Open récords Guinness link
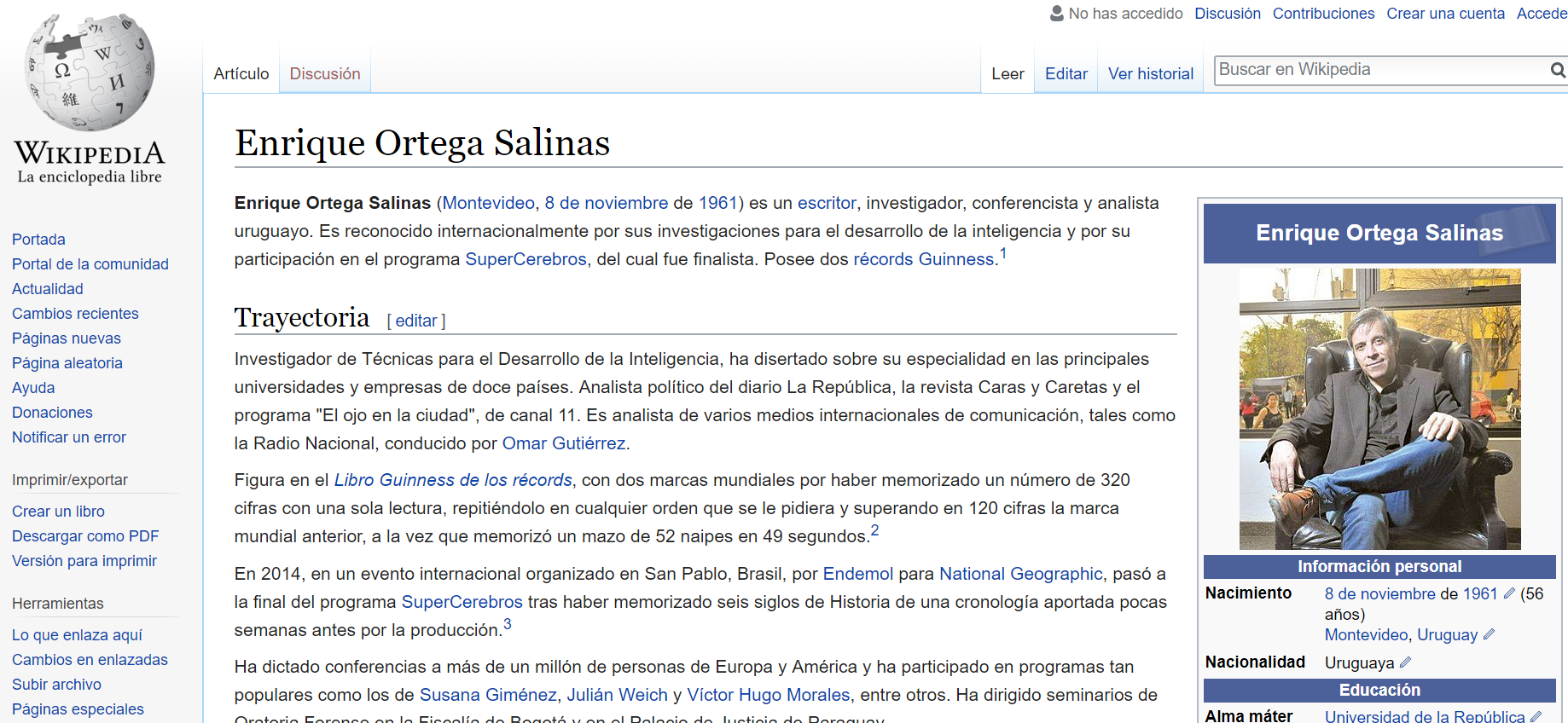1568x723 pixels. click(924, 259)
